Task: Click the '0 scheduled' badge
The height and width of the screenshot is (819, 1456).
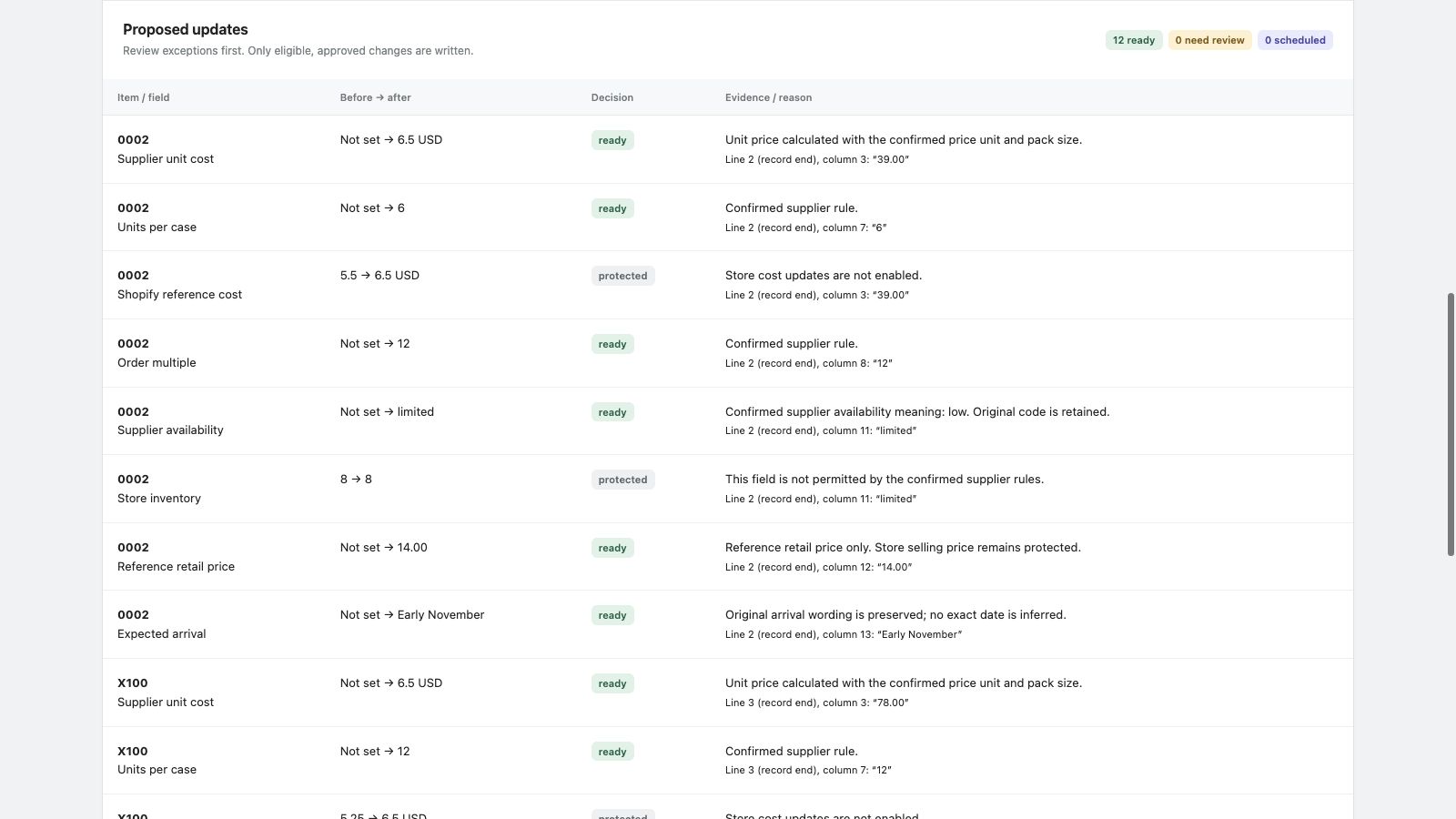Action: (x=1295, y=40)
